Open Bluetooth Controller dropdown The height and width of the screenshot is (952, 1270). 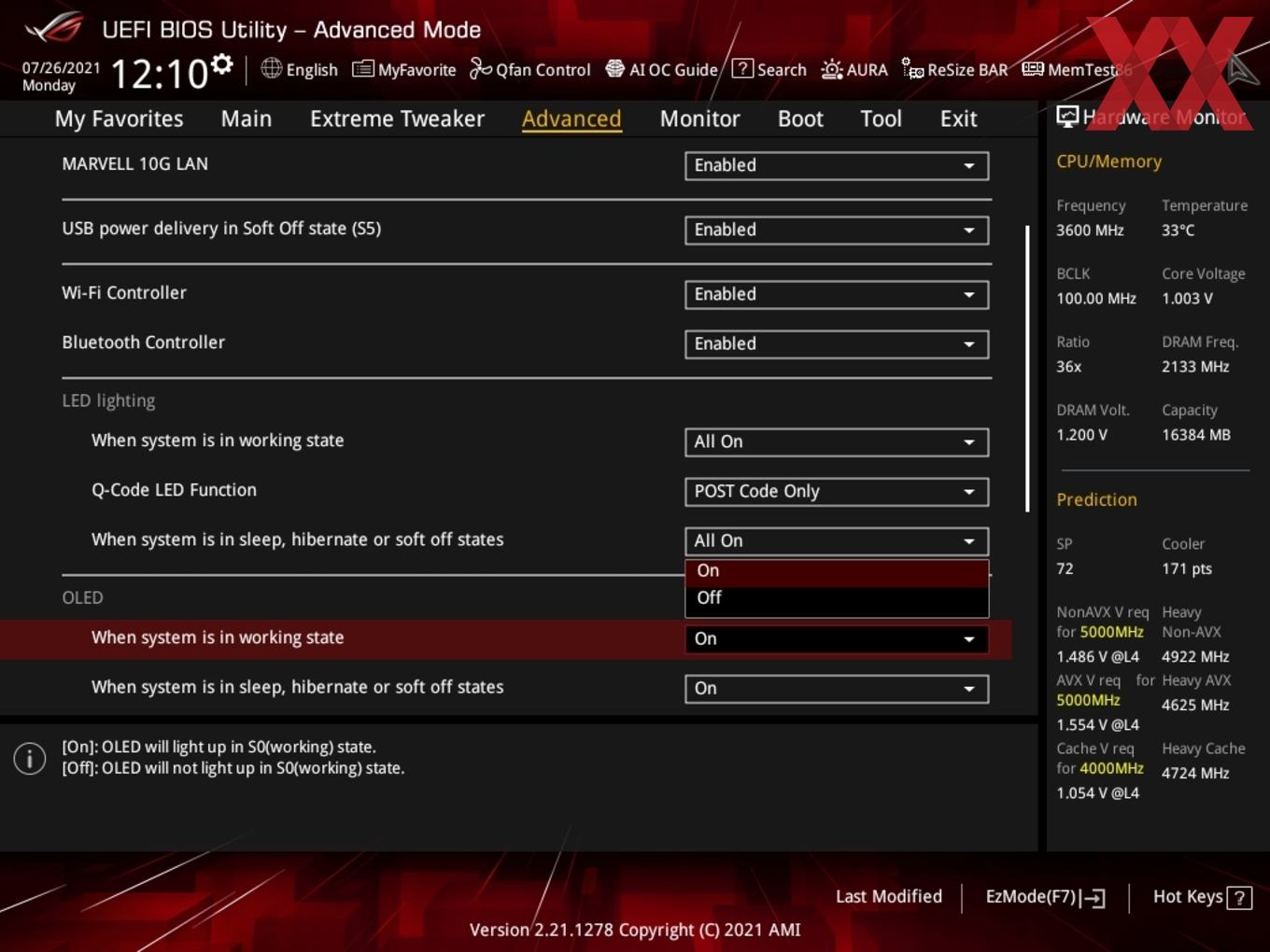(837, 343)
